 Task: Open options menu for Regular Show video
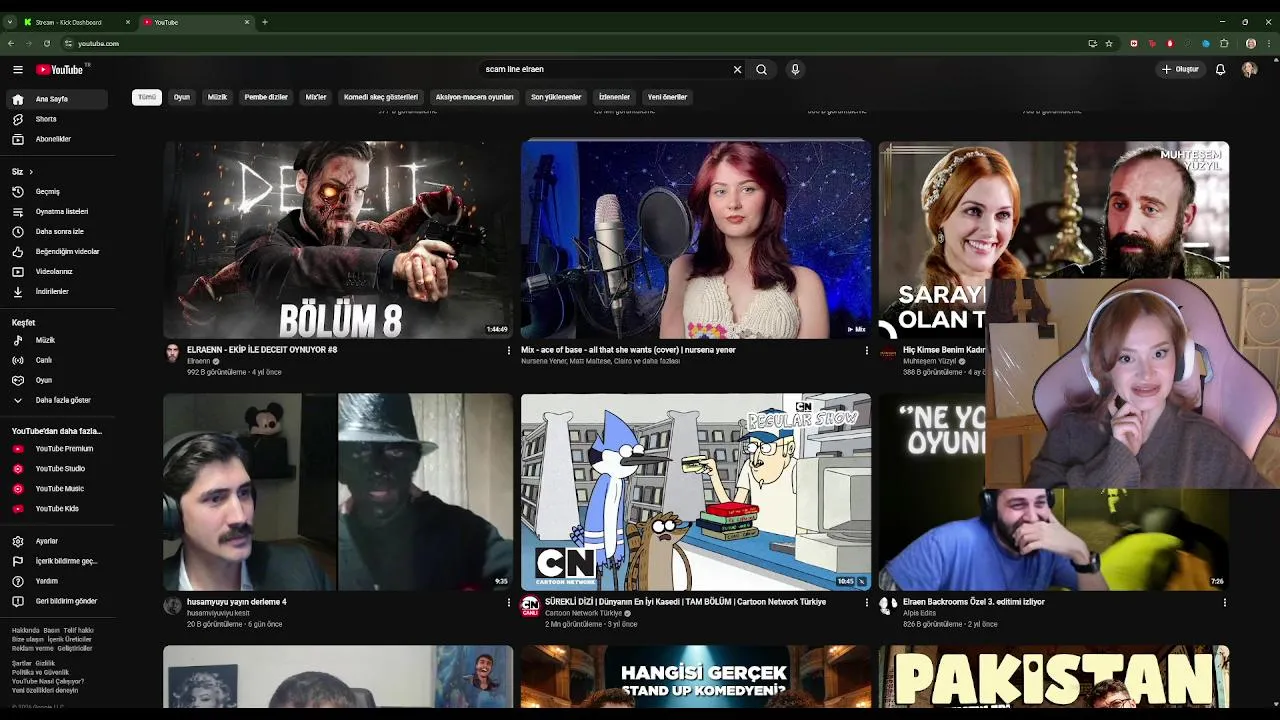[866, 603]
